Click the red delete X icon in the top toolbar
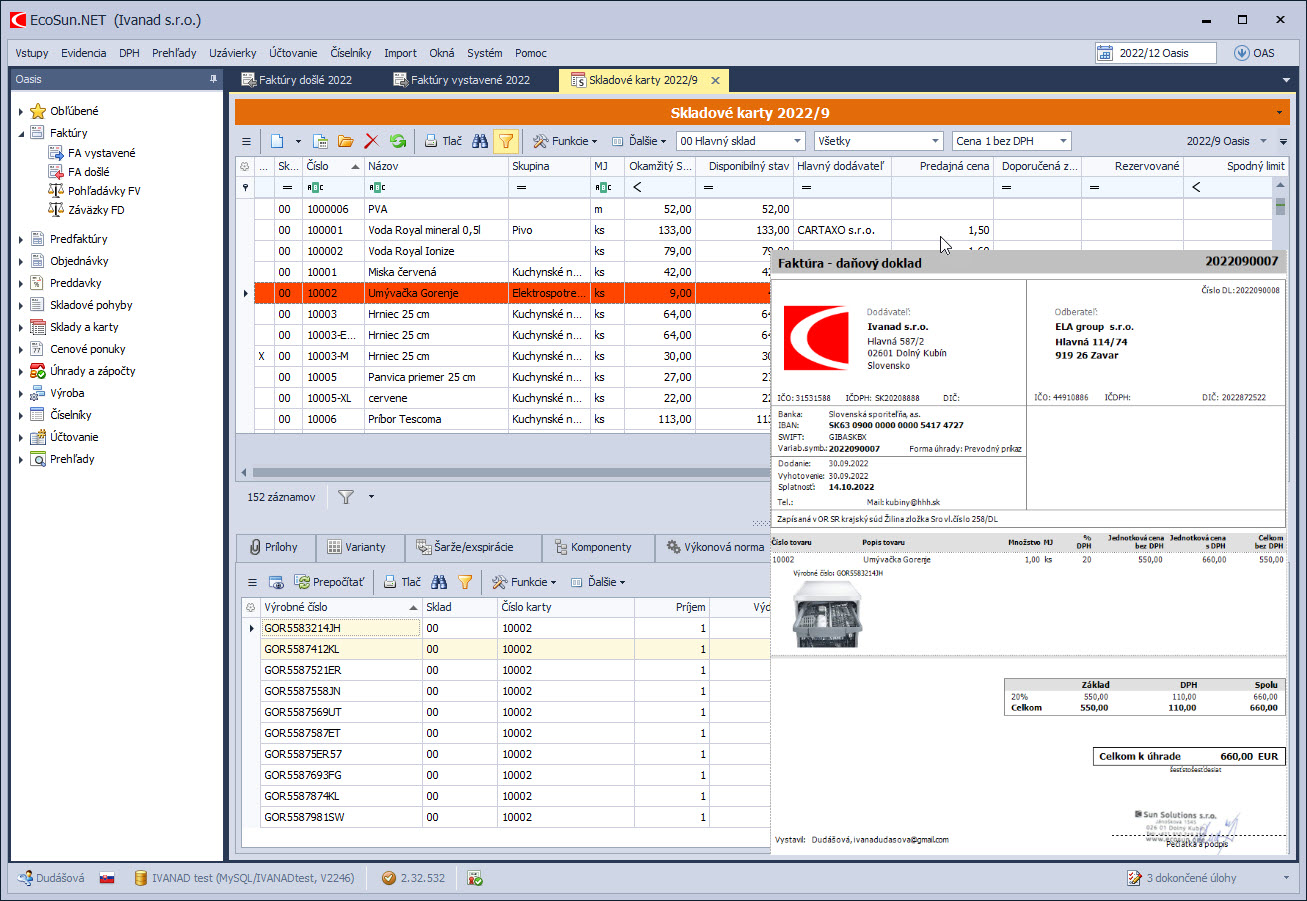This screenshot has width=1307, height=901. pyautogui.click(x=371, y=141)
